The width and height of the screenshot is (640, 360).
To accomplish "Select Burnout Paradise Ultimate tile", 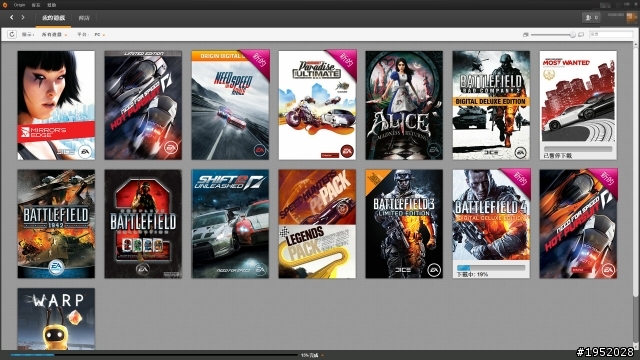I will click(x=317, y=105).
